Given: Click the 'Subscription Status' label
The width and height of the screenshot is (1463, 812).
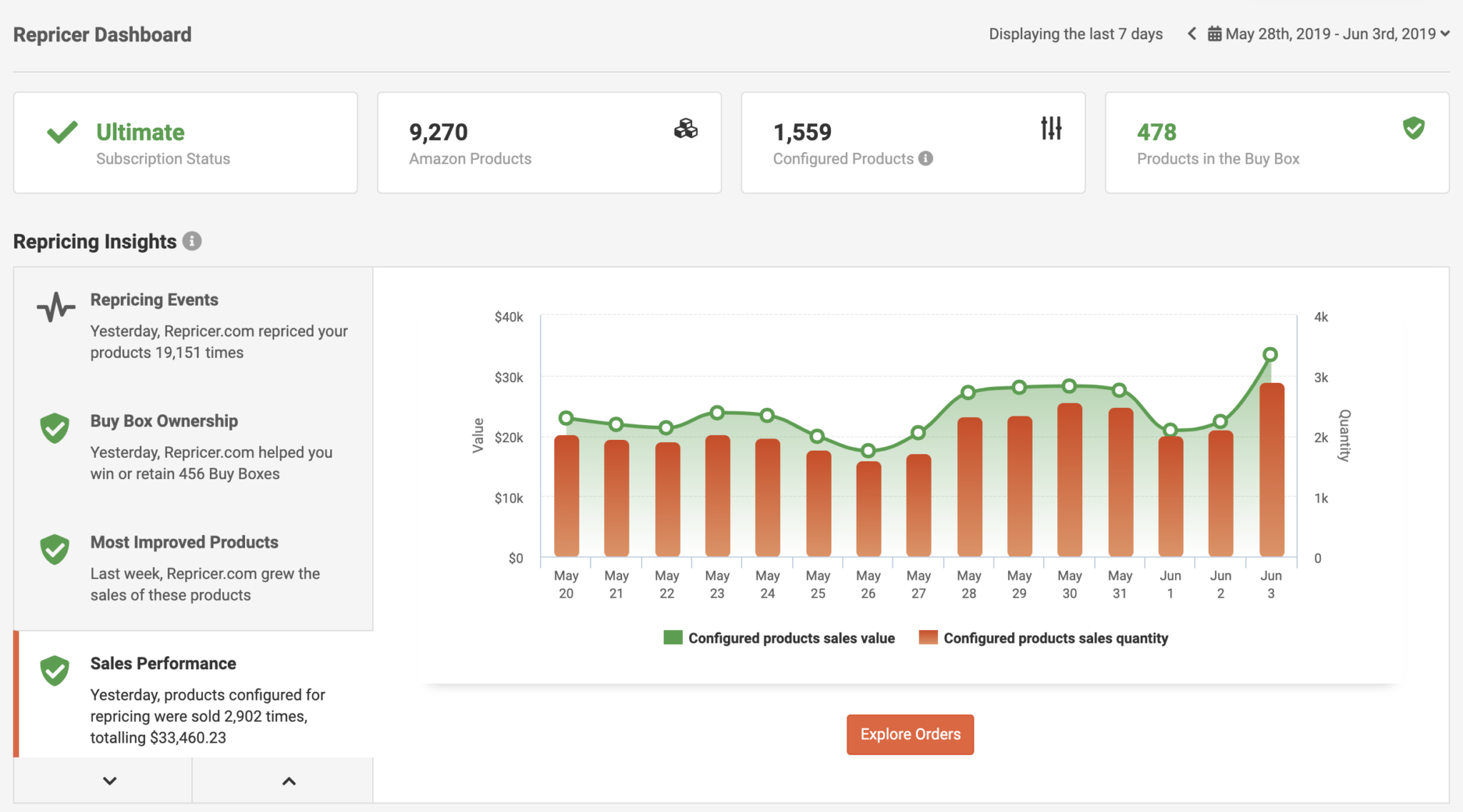Looking at the screenshot, I should click(163, 159).
